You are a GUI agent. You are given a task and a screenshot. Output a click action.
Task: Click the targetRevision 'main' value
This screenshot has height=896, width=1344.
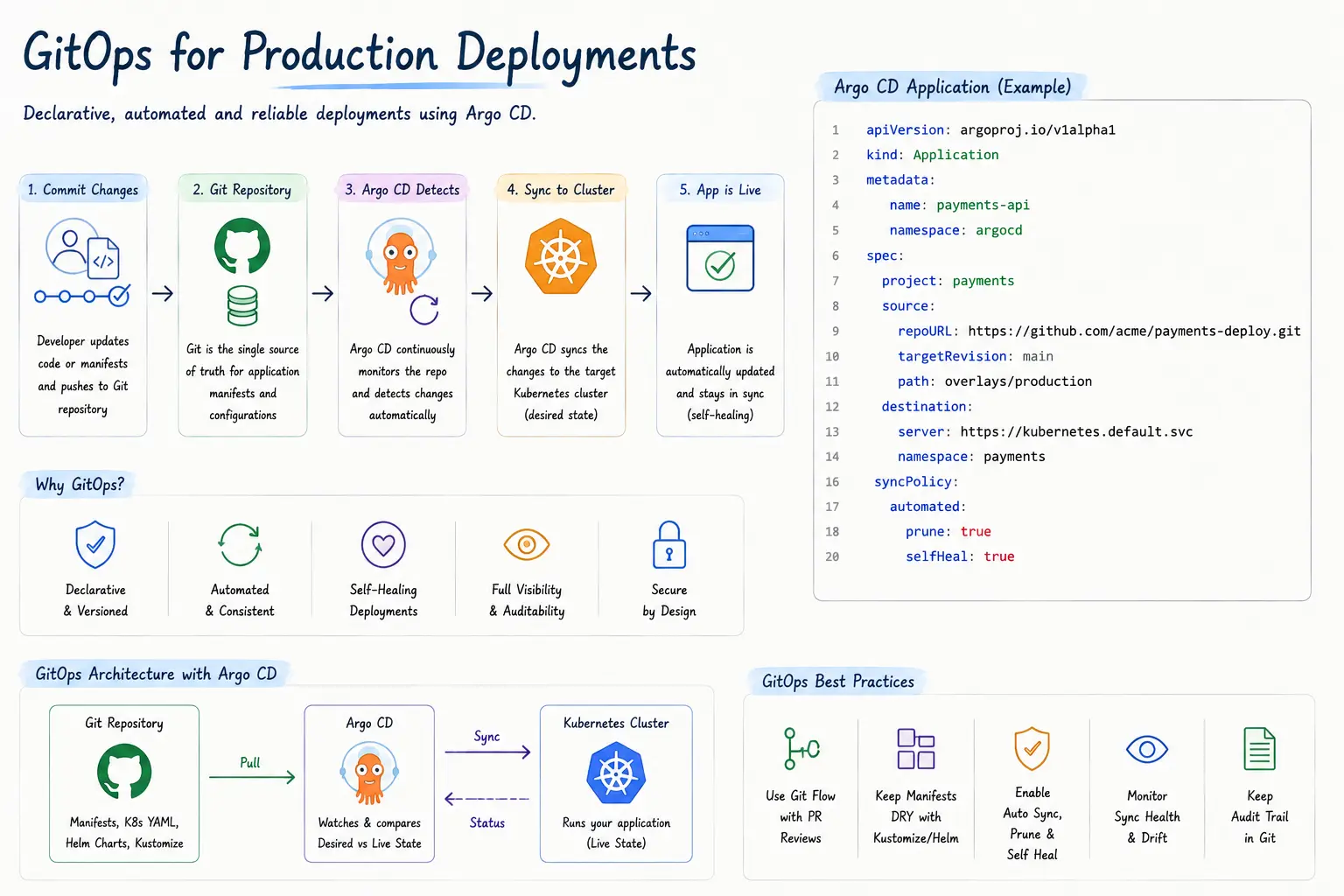click(x=1038, y=356)
